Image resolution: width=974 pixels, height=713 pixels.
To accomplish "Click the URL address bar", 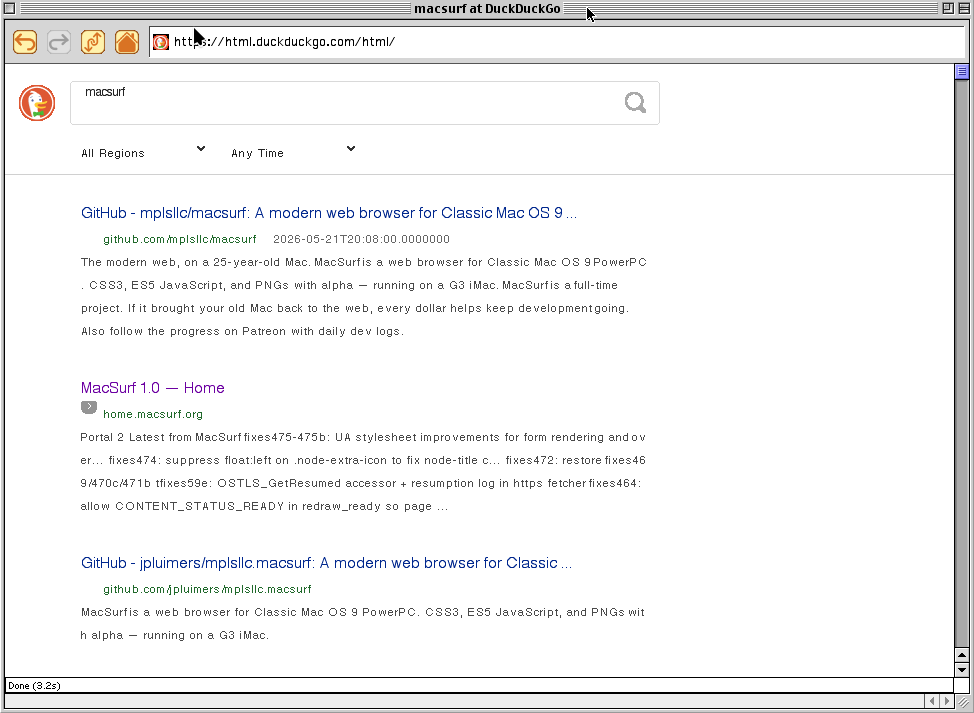I will [x=556, y=42].
